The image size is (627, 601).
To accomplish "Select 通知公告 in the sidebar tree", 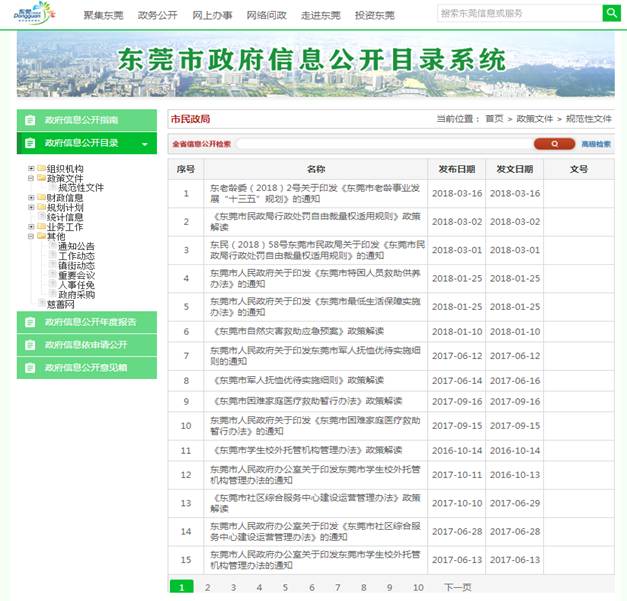I will click(76, 246).
